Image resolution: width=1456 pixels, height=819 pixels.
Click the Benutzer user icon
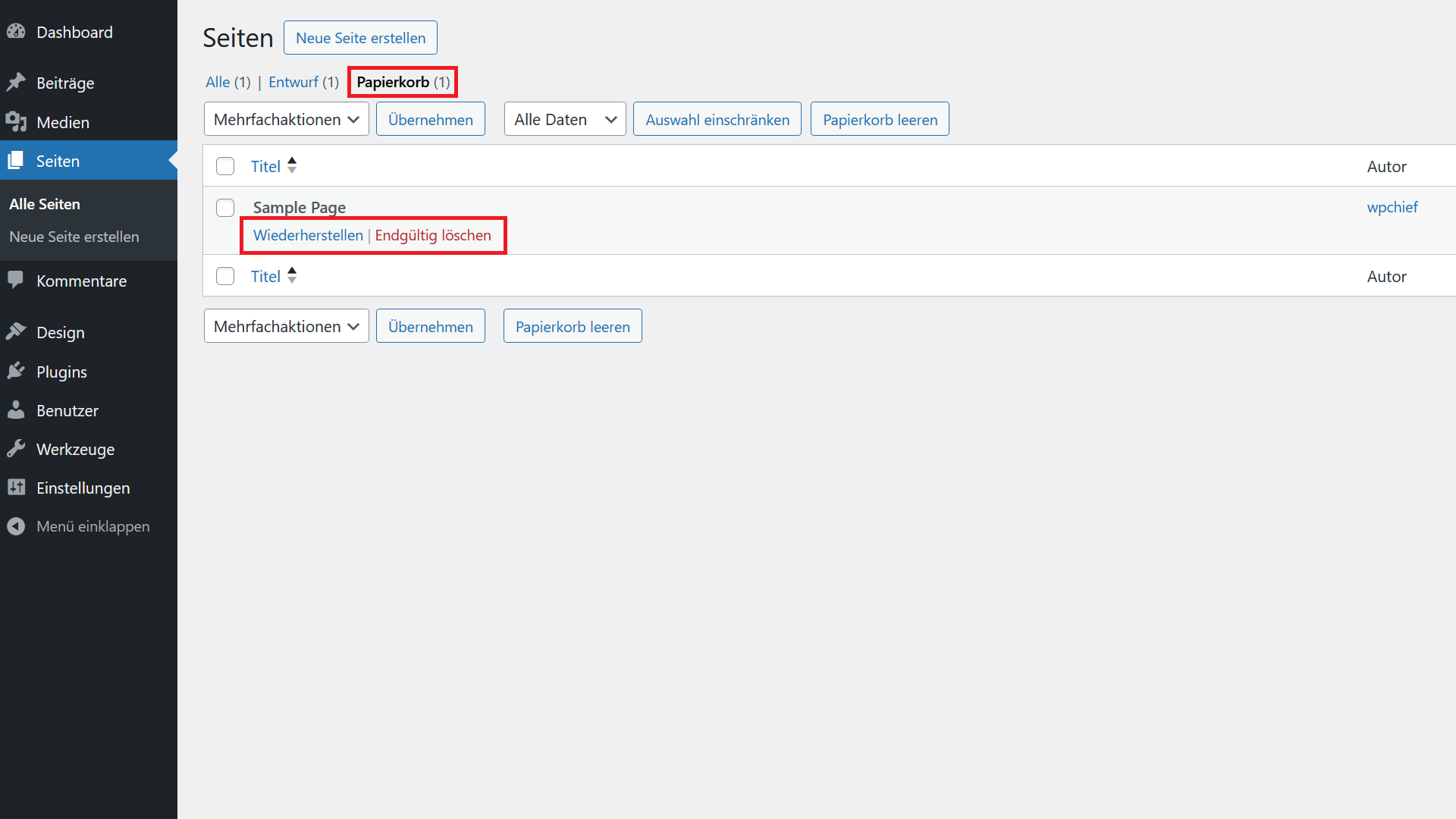click(16, 409)
